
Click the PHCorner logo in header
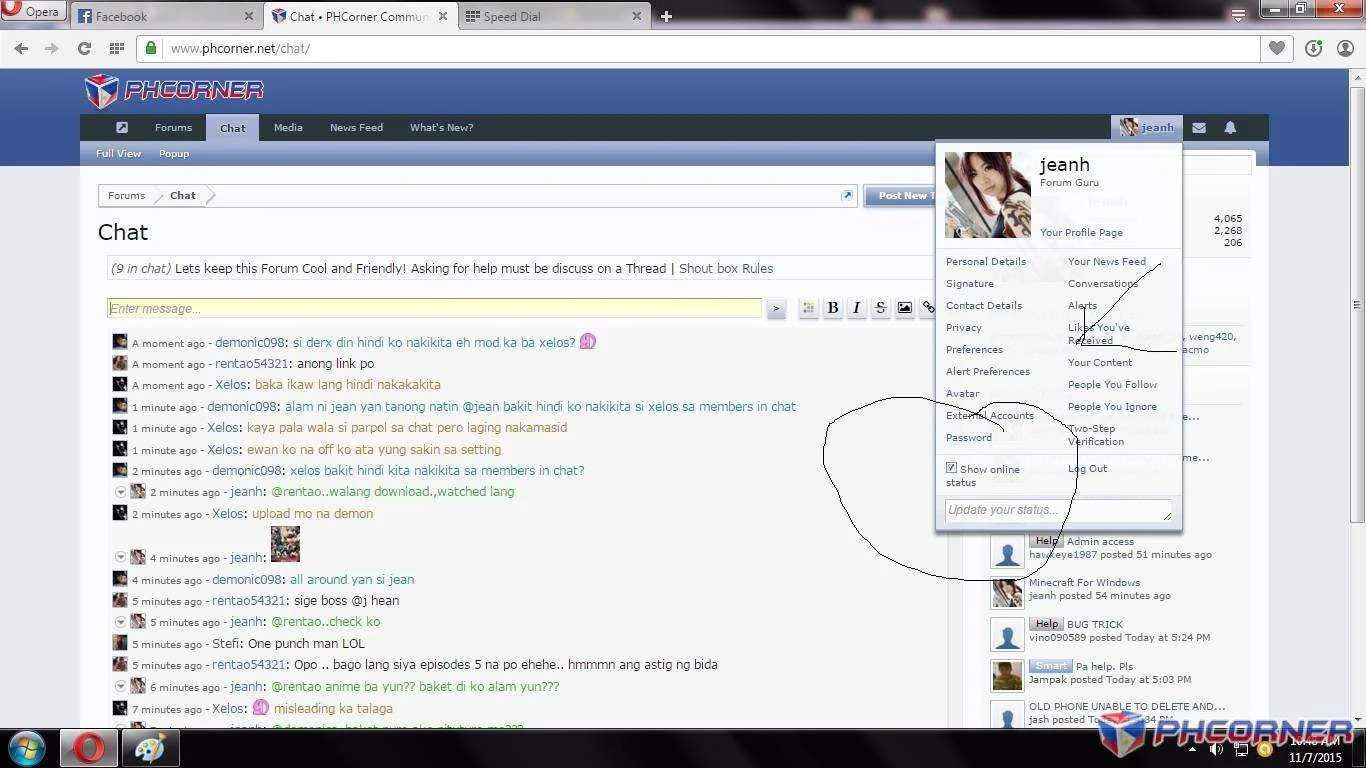(174, 91)
